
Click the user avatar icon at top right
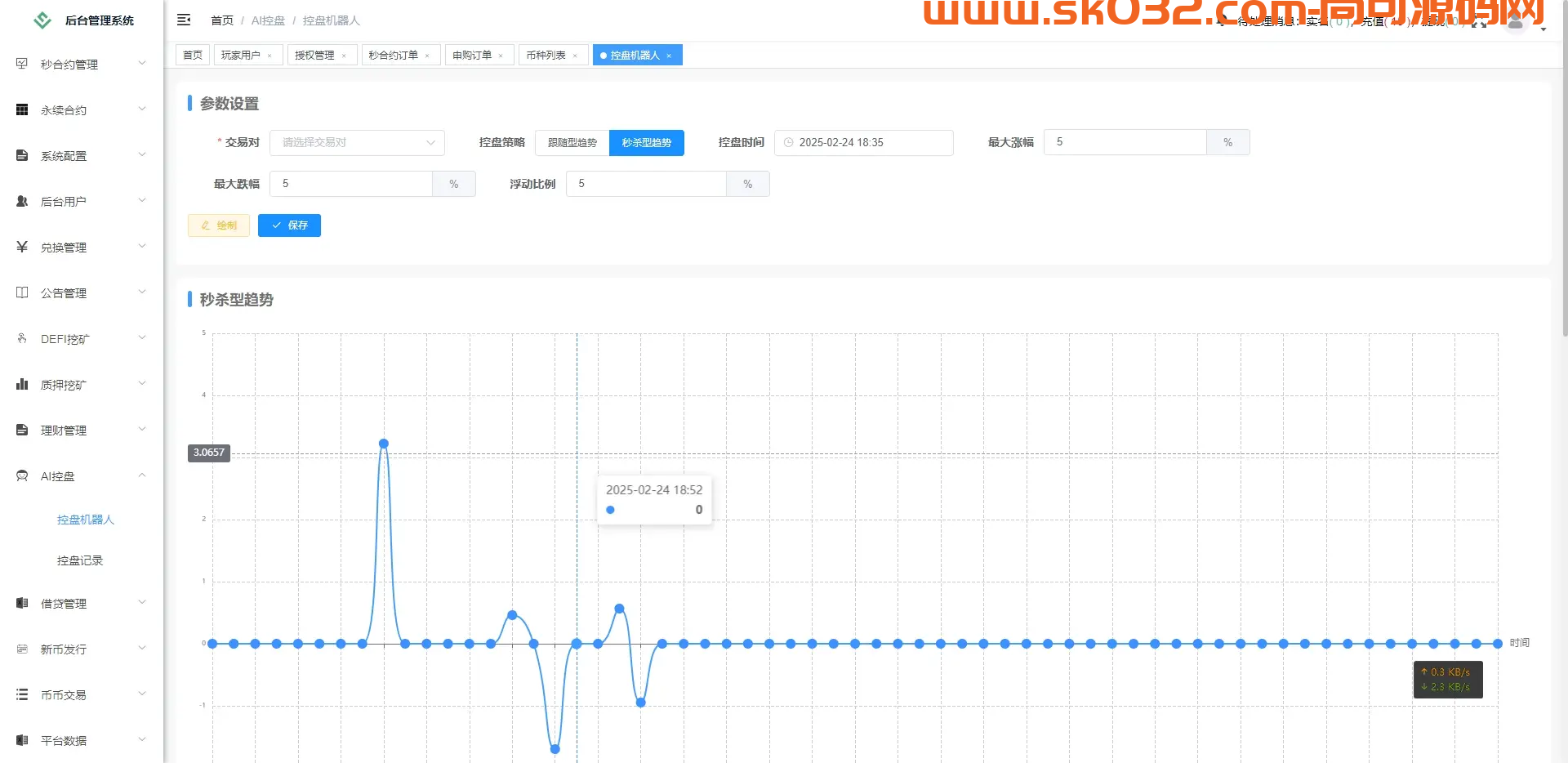(1515, 23)
